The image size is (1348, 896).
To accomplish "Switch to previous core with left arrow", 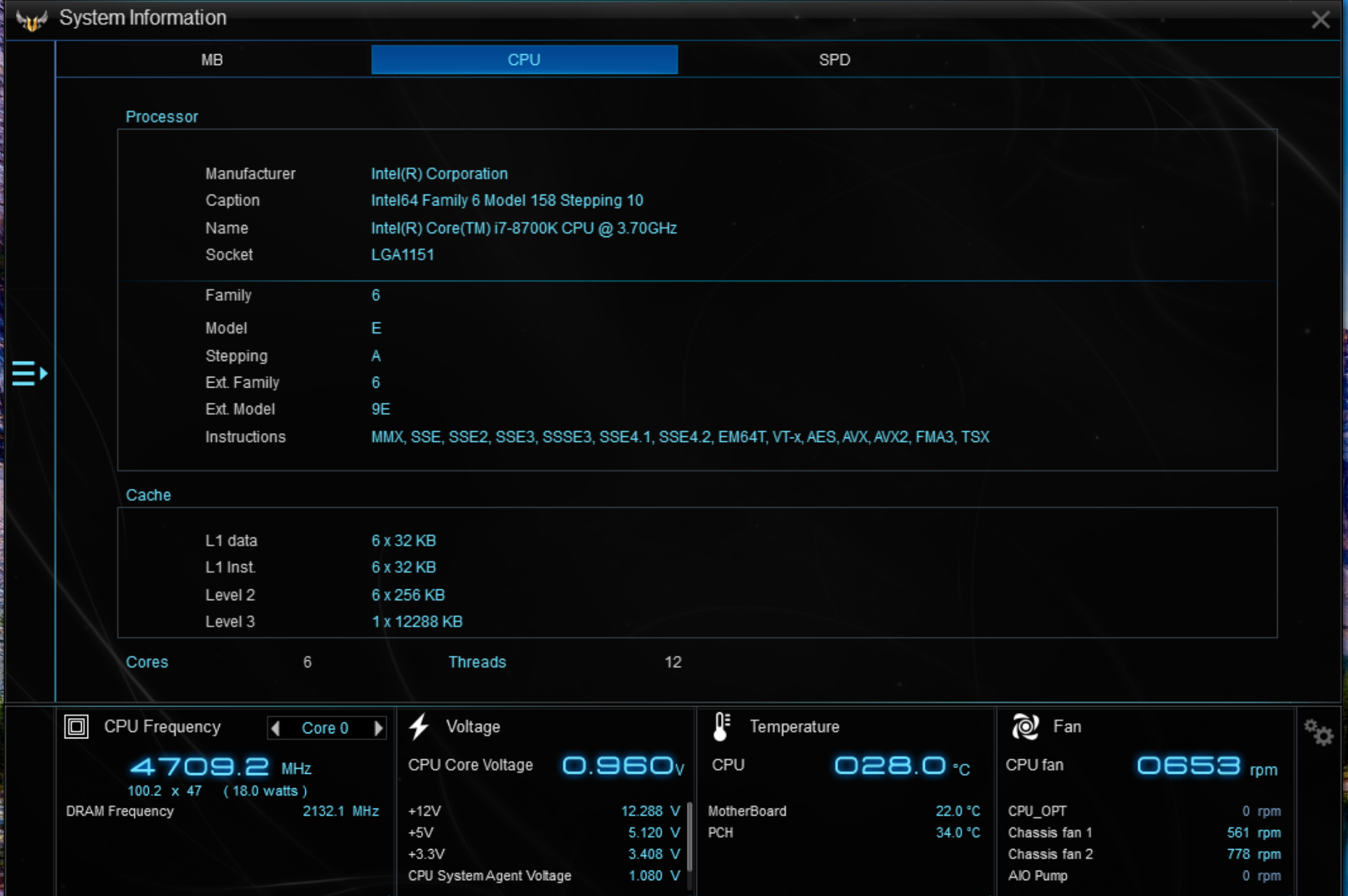I will click(x=276, y=728).
